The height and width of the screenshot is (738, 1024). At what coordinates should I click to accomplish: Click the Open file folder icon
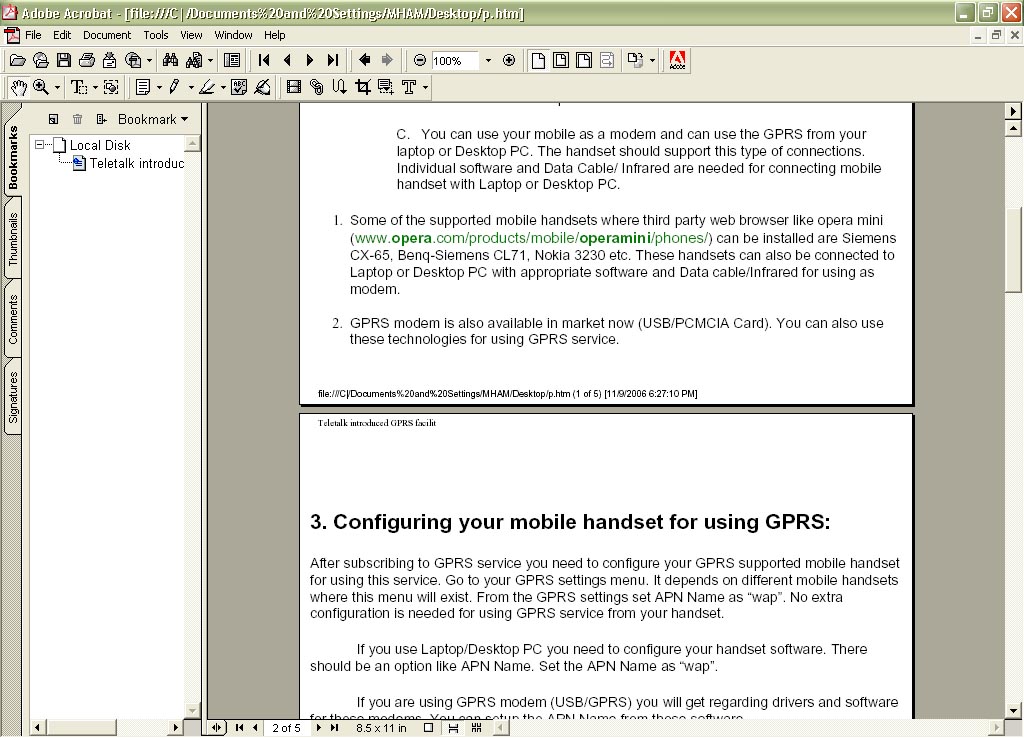click(x=18, y=61)
